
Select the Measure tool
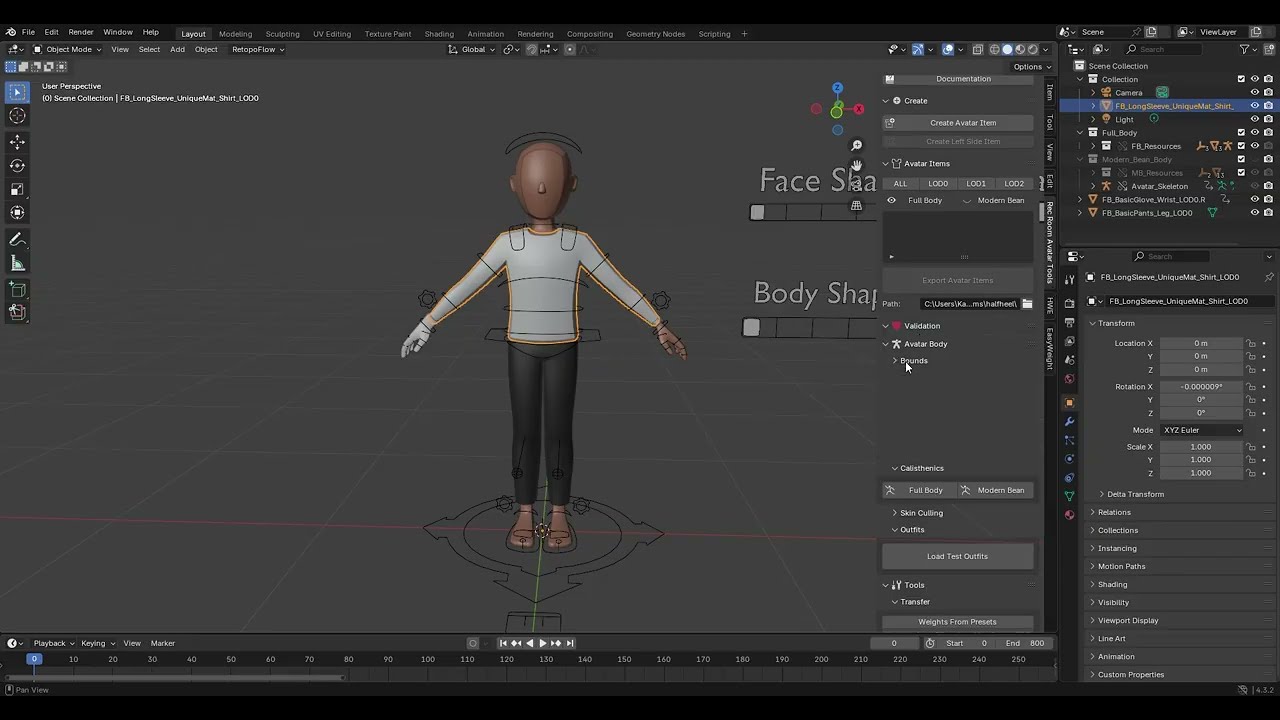point(17,264)
